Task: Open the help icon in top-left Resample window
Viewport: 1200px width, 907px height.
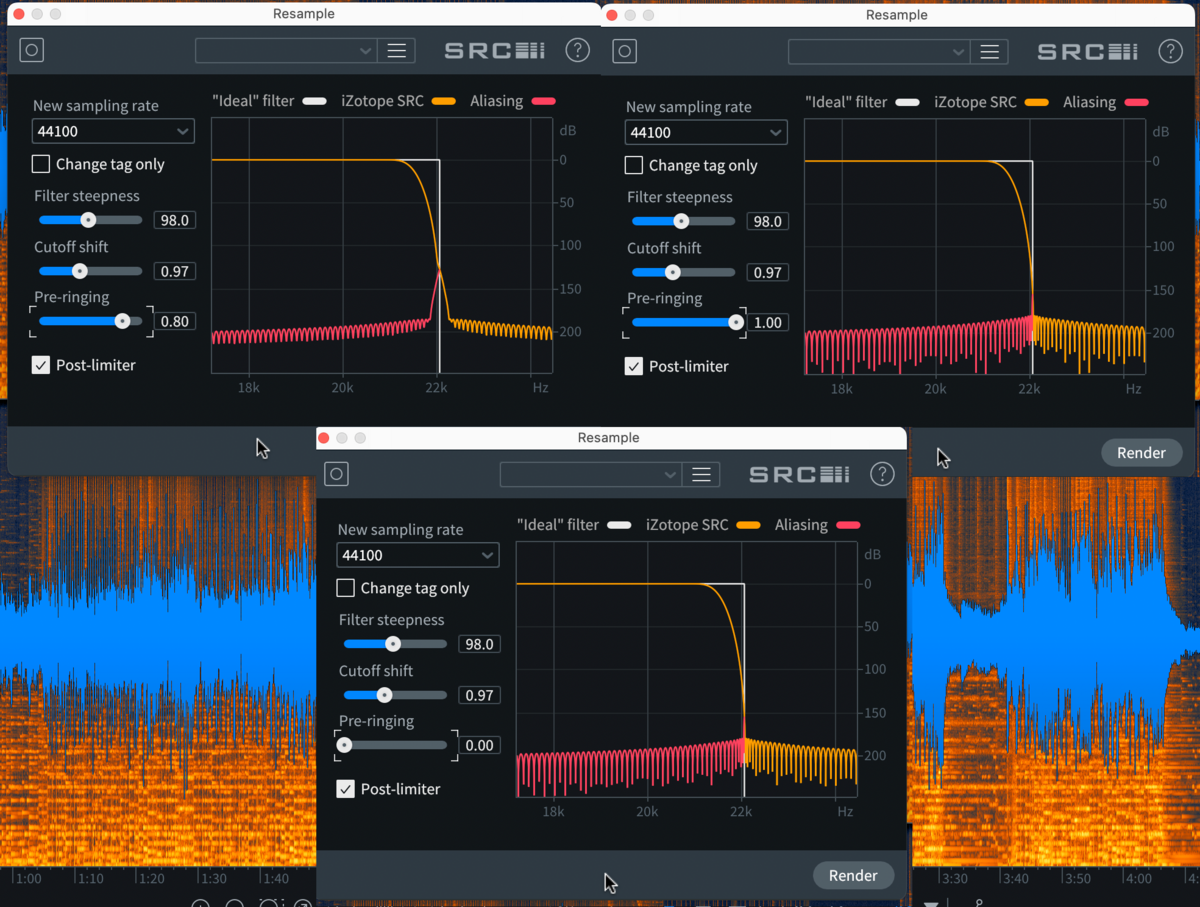Action: pos(577,50)
